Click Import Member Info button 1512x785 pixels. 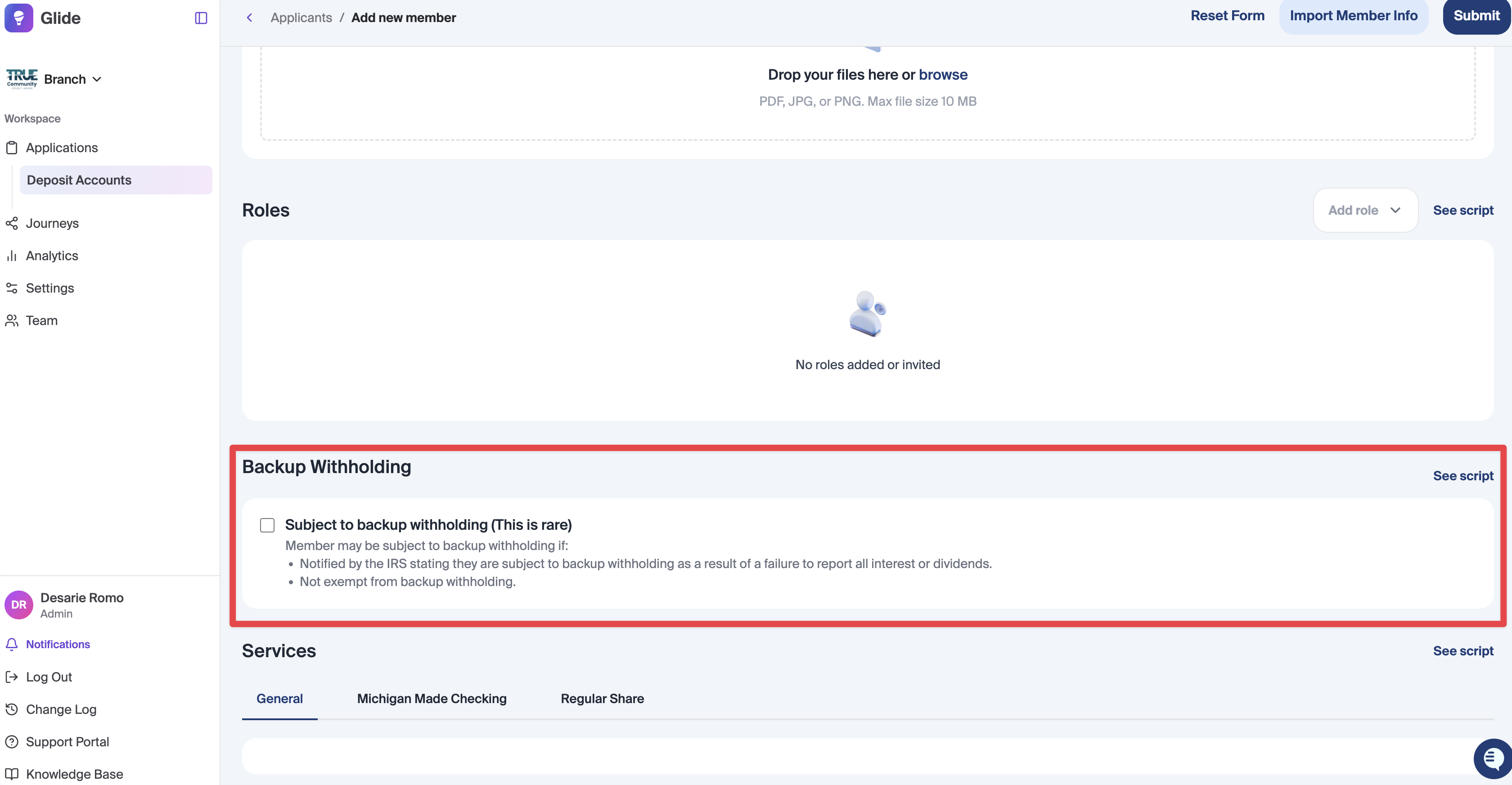click(1353, 16)
